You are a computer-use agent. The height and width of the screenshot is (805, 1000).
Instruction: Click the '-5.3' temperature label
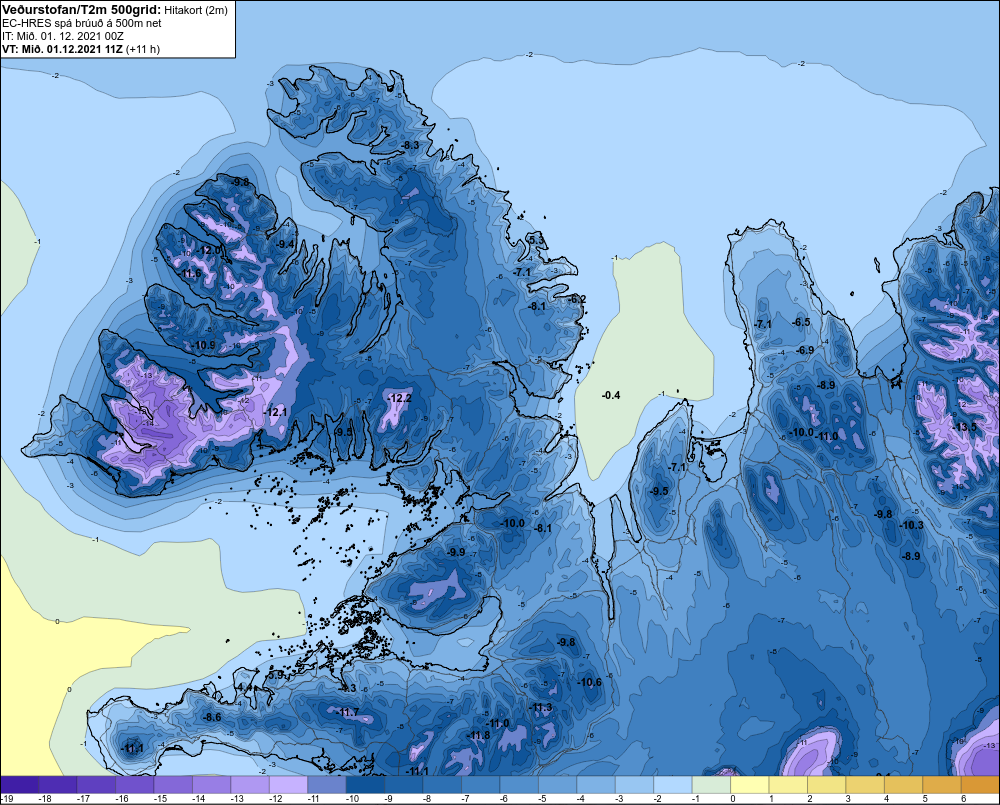pyautogui.click(x=537, y=240)
